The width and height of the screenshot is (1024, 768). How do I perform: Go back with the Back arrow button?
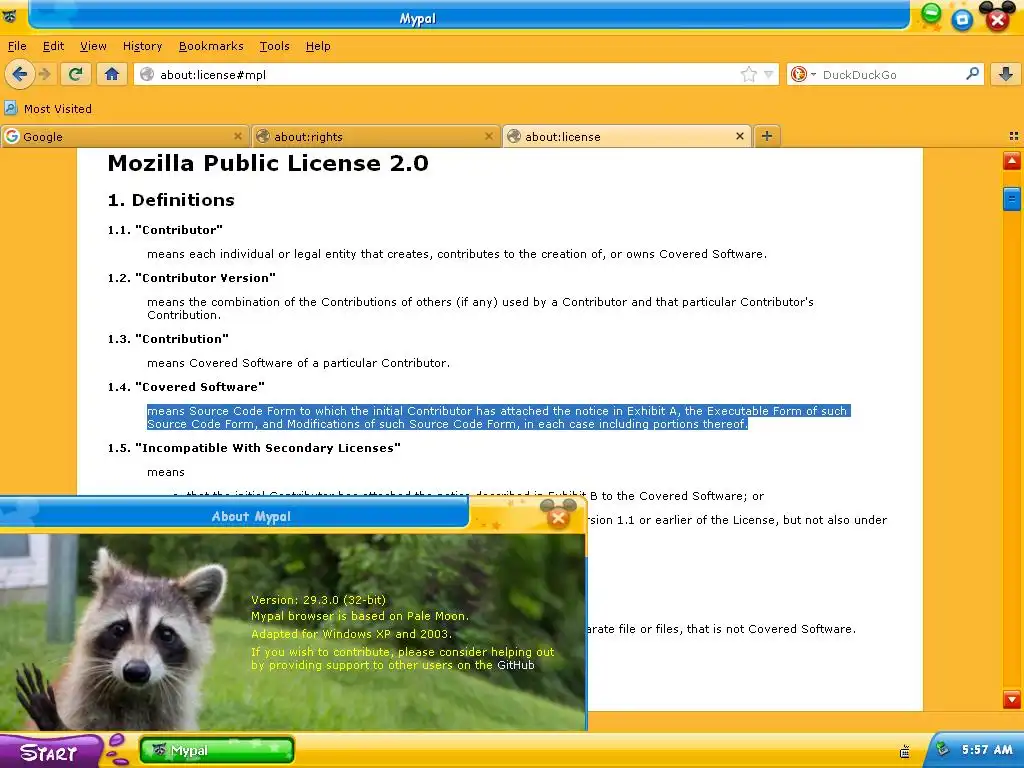coord(20,74)
